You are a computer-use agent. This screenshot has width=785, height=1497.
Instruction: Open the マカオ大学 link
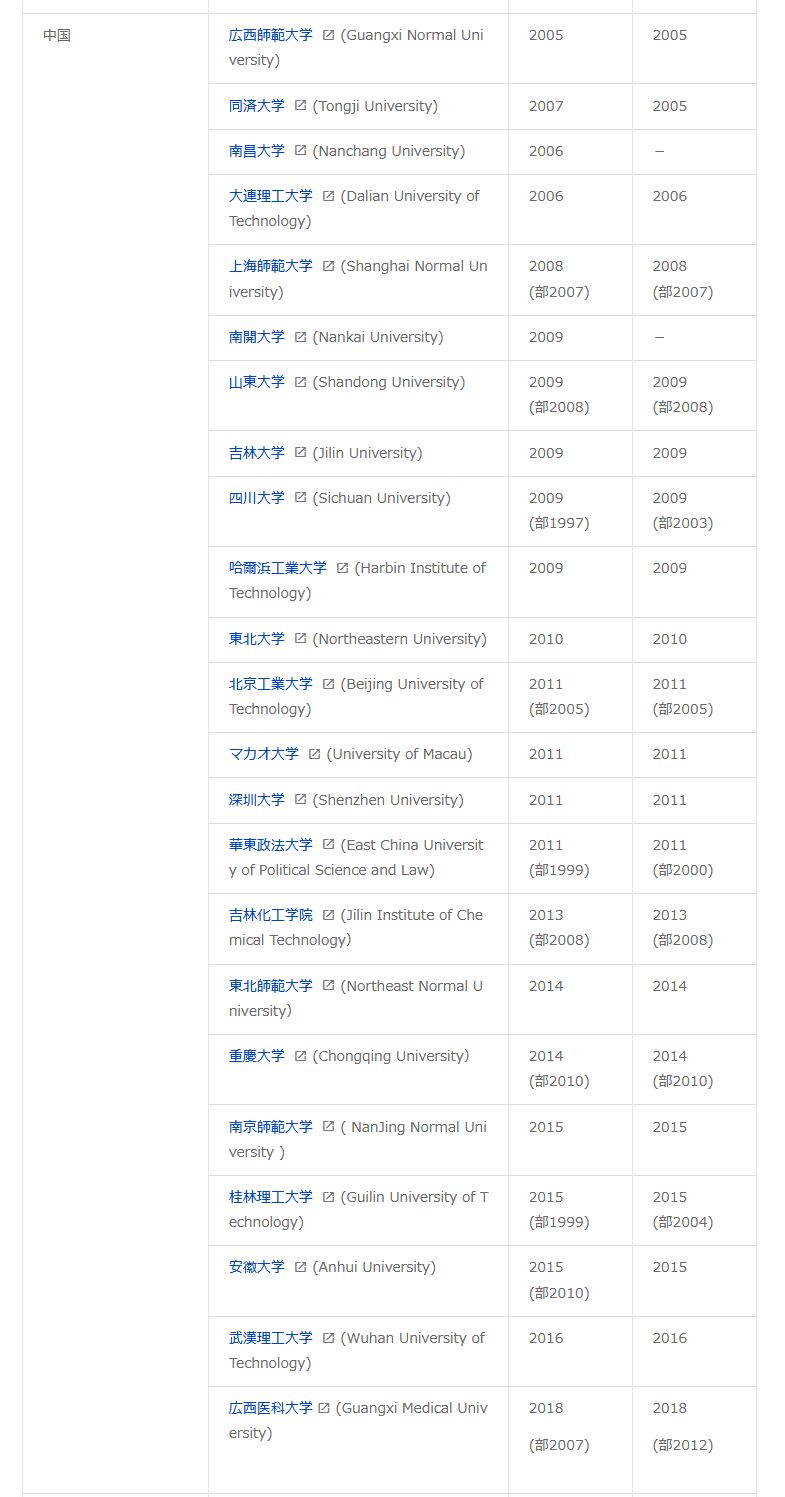coord(263,754)
